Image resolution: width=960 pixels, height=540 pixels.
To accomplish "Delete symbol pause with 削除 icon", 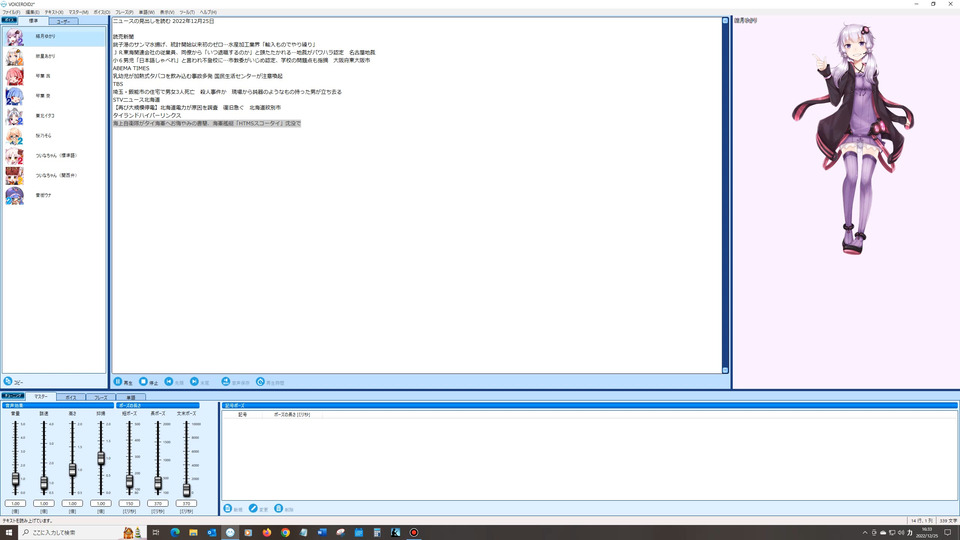I will coord(279,509).
